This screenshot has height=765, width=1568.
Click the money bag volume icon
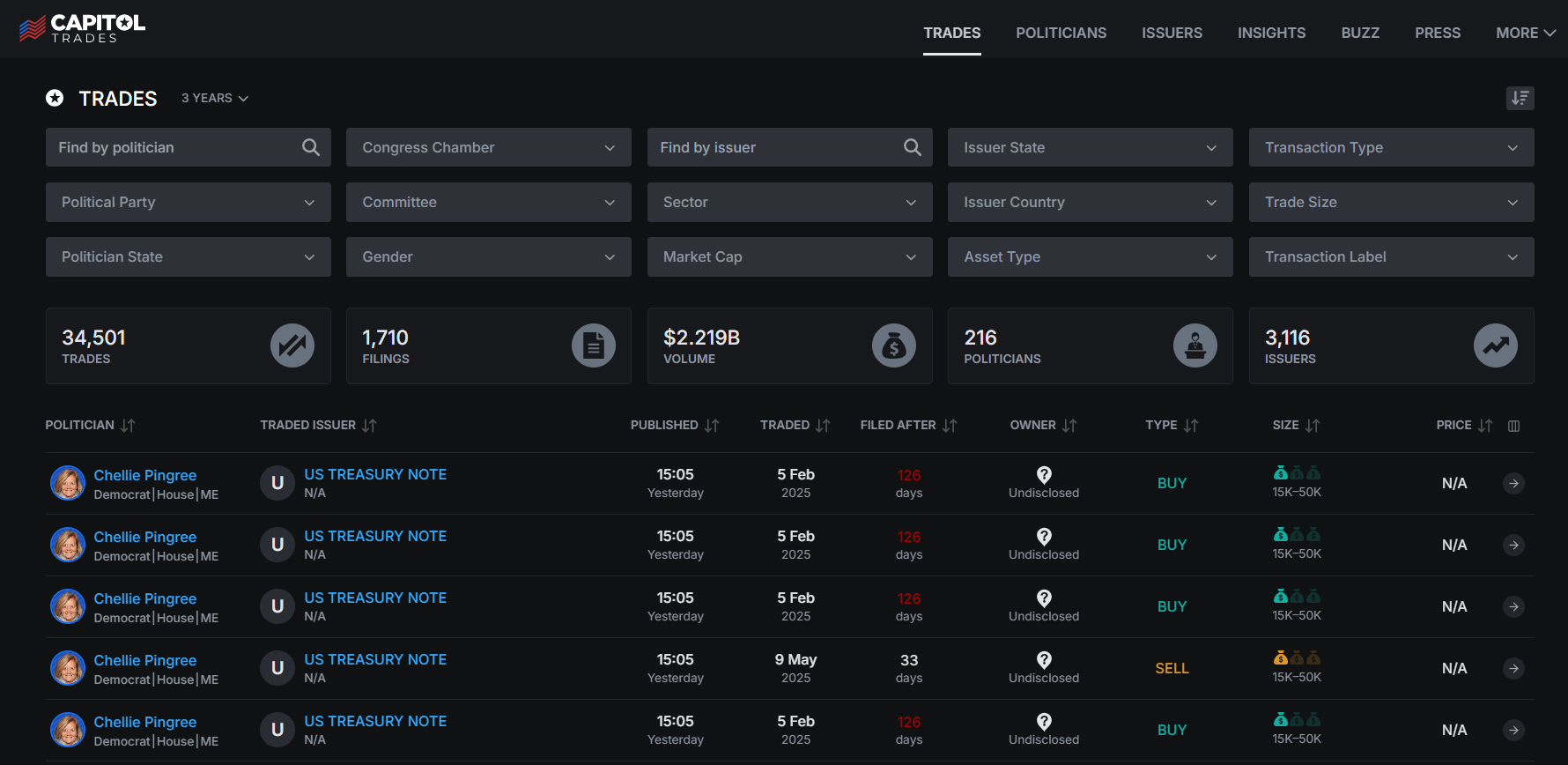(x=894, y=345)
